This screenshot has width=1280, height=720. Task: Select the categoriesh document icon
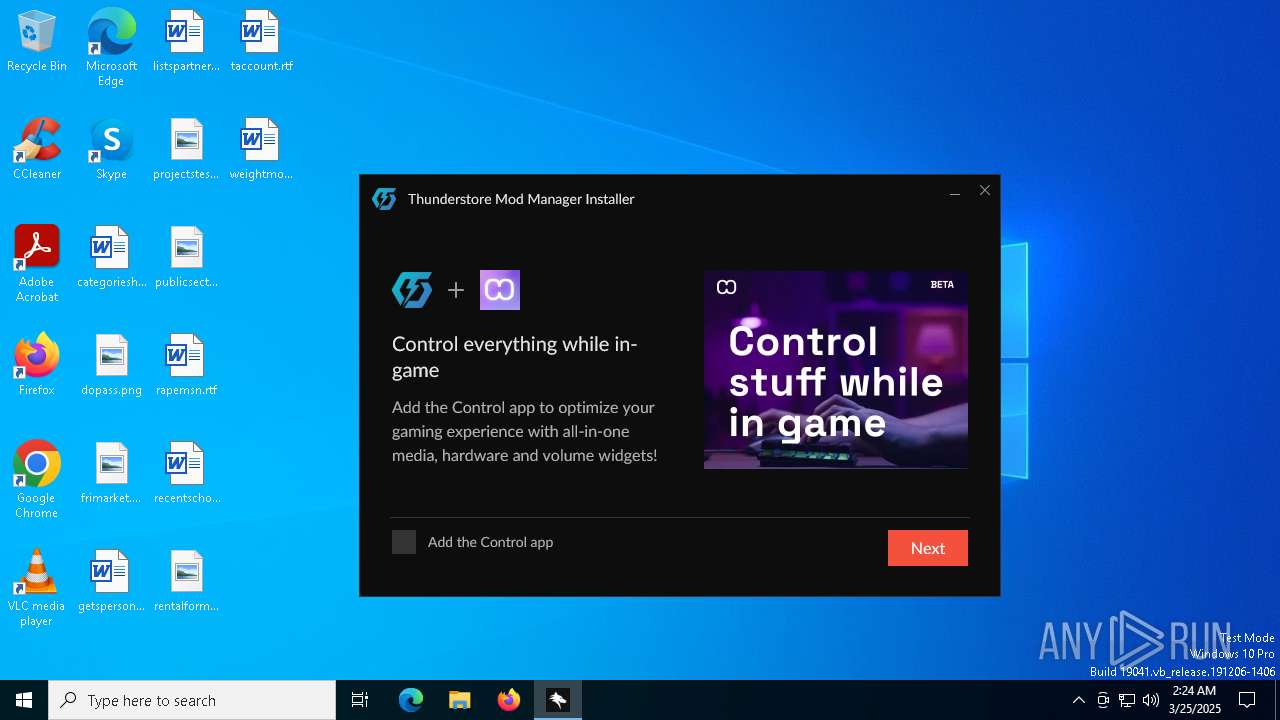111,258
